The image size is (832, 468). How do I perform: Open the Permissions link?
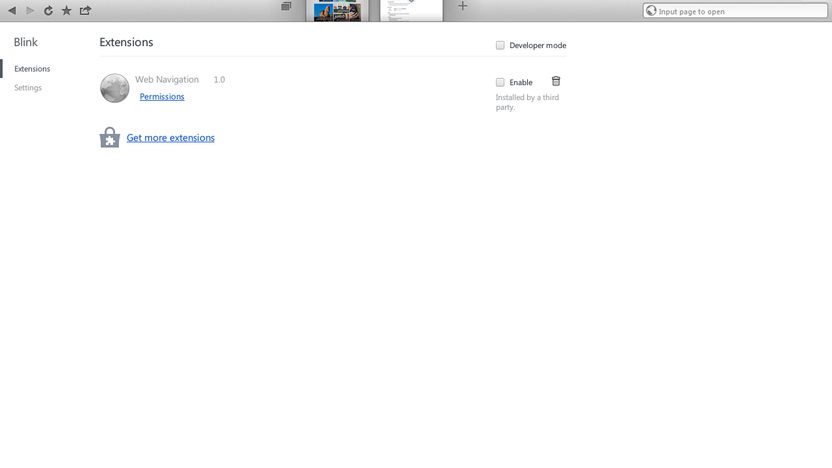162,97
